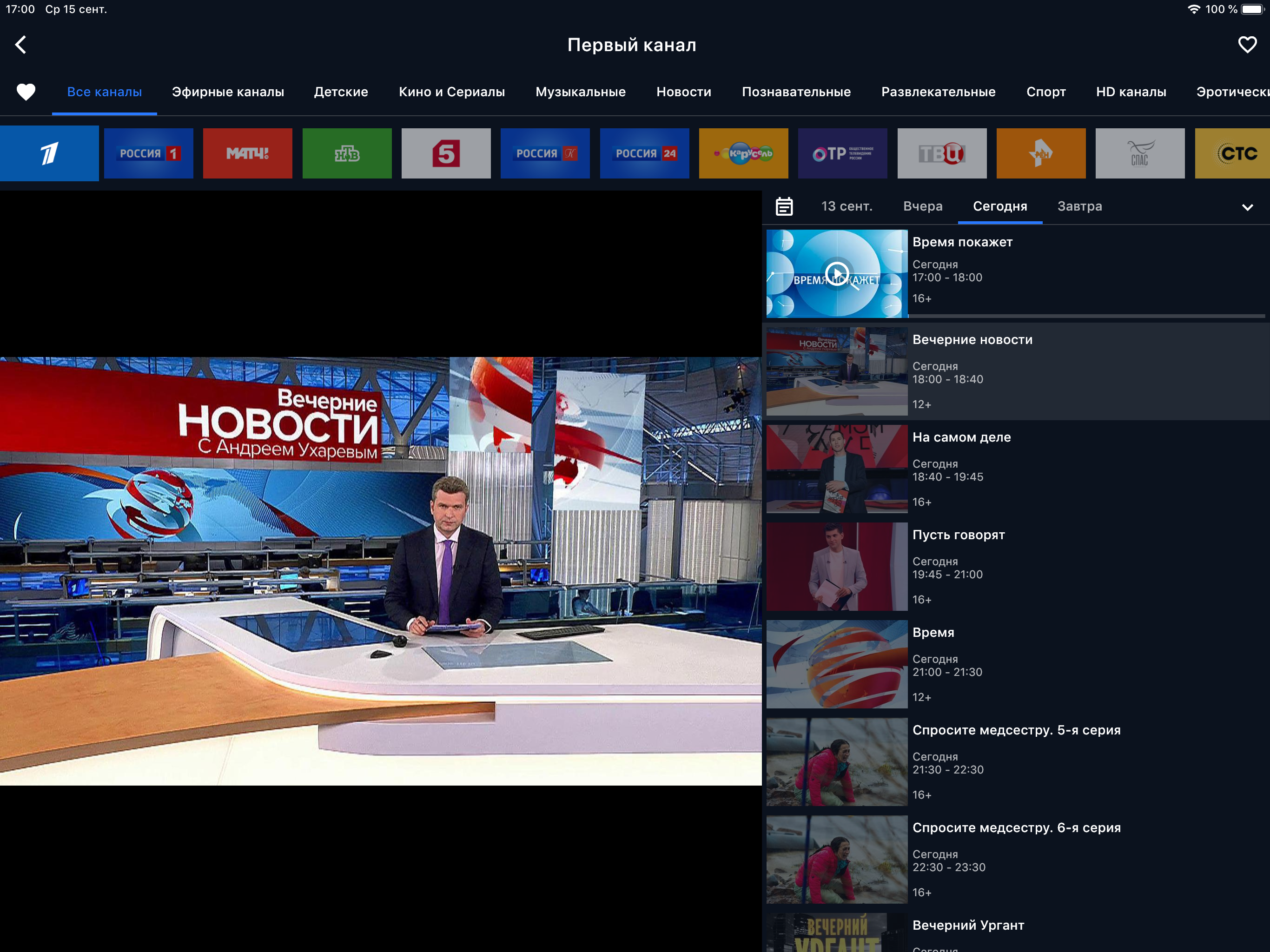Select the 21:00 - 21:30 time text
Image resolution: width=1270 pixels, height=952 pixels.
coord(947,672)
